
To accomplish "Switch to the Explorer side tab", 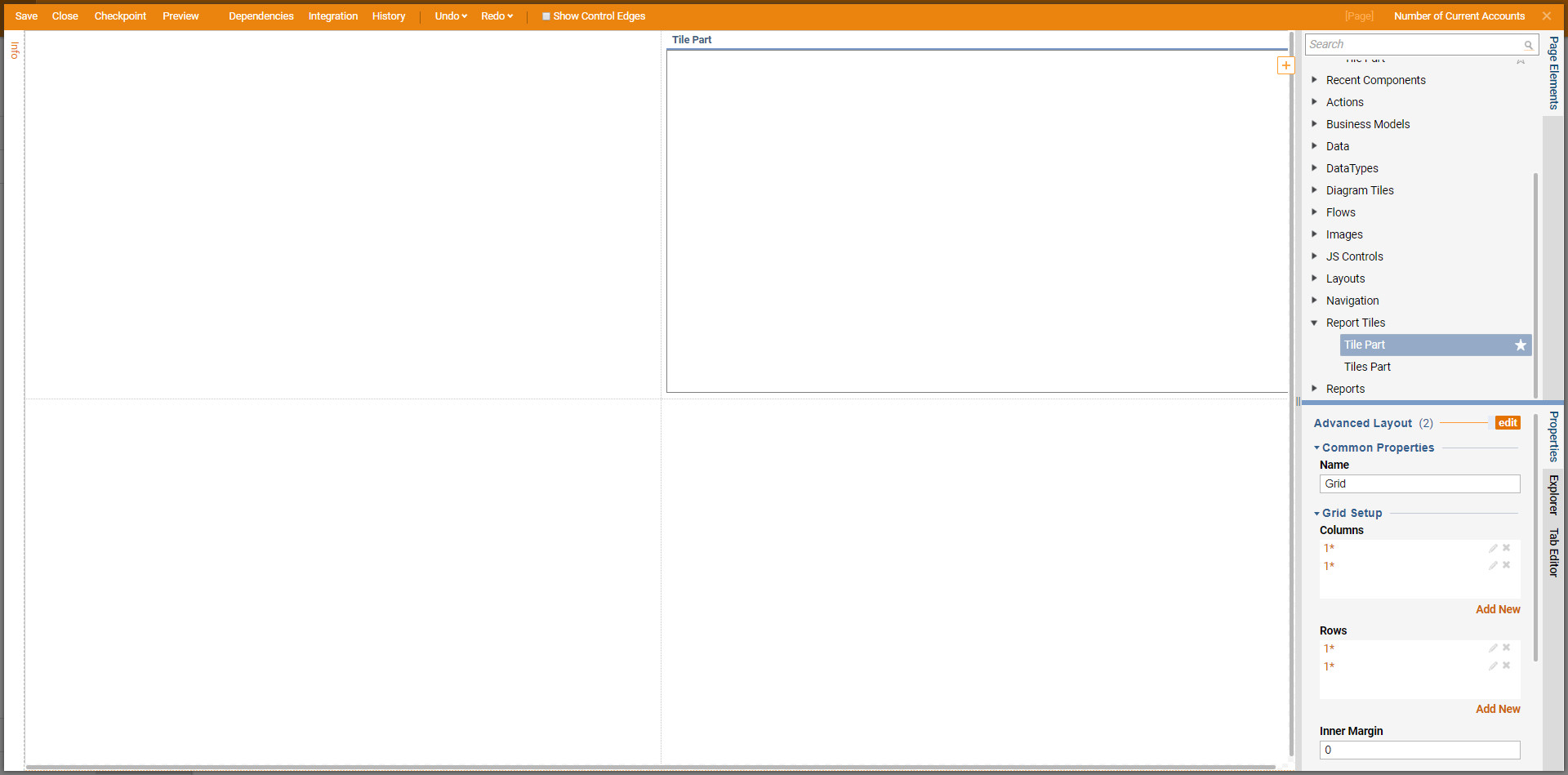I will click(1554, 495).
